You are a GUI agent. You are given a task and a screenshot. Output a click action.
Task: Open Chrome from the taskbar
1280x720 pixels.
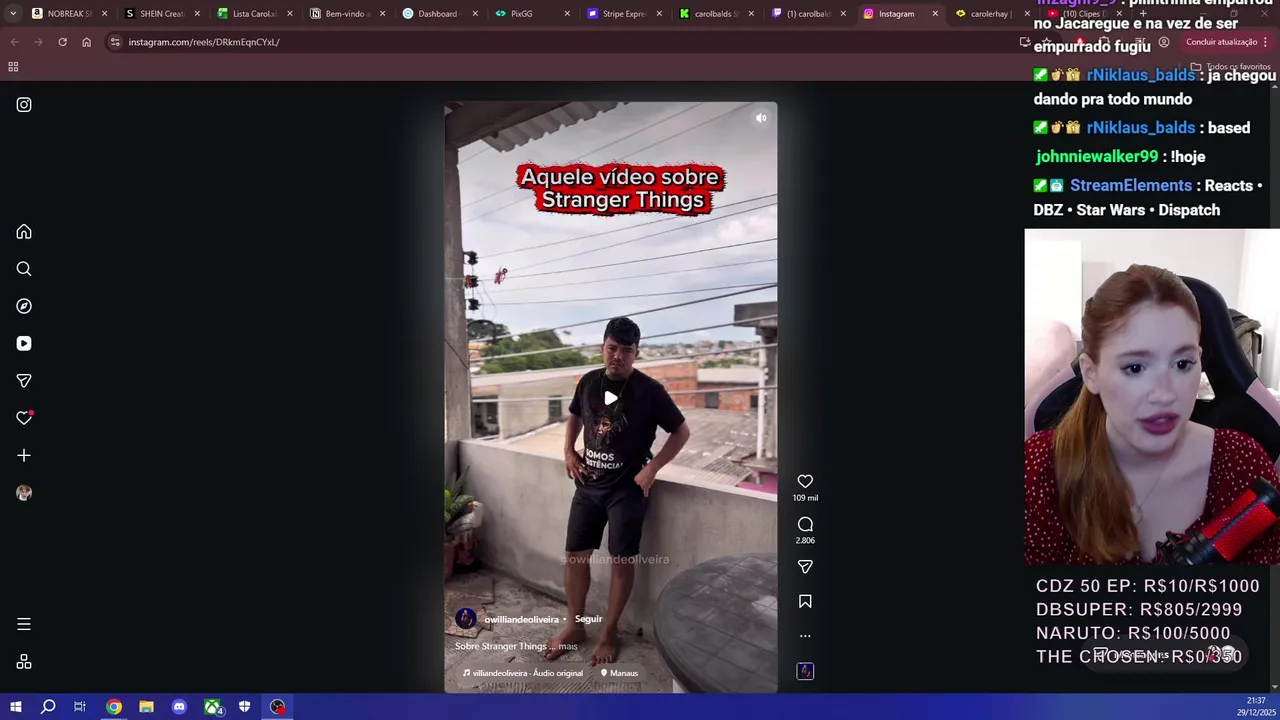[x=114, y=707]
